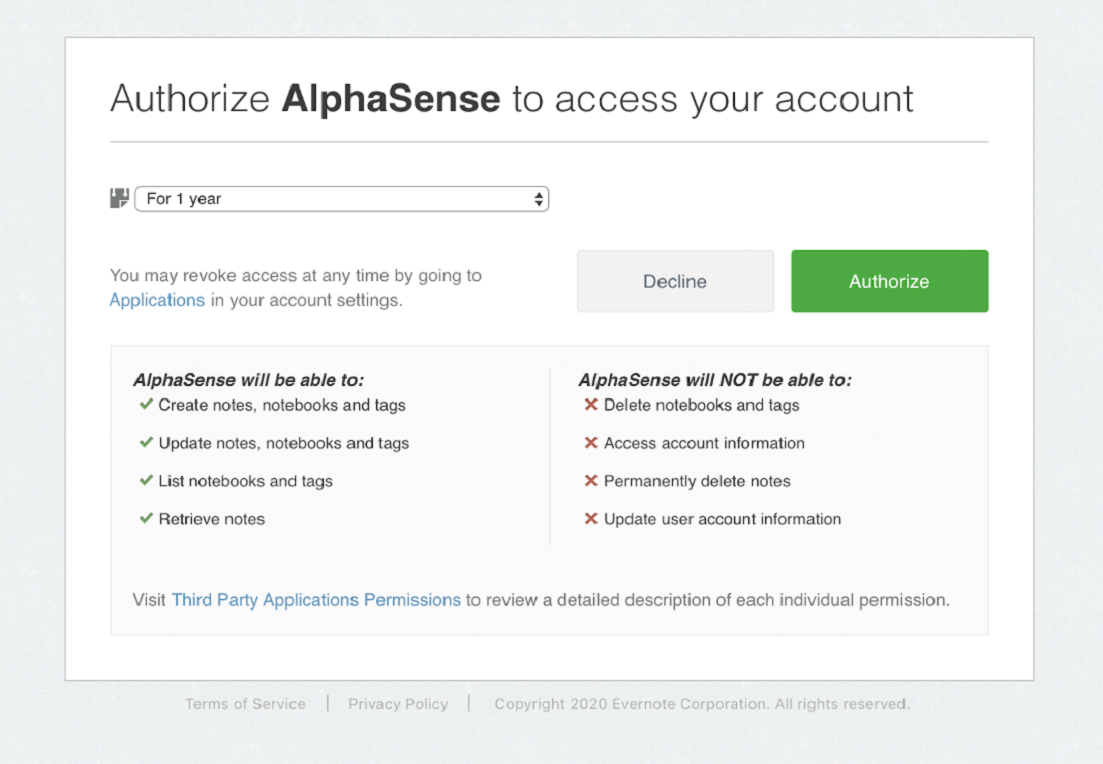Screen dimensions: 1103x764
Task: Click the green Authorize button
Action: (x=889, y=281)
